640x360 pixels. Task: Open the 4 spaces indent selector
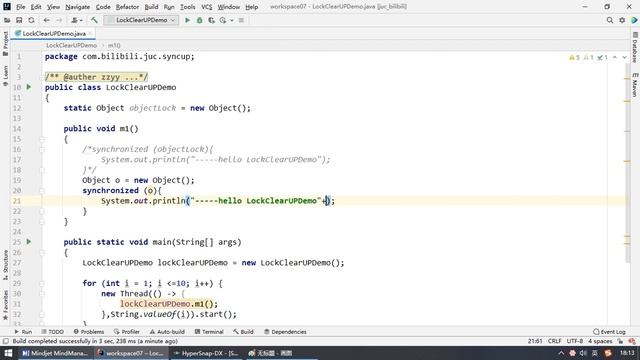(x=600, y=341)
